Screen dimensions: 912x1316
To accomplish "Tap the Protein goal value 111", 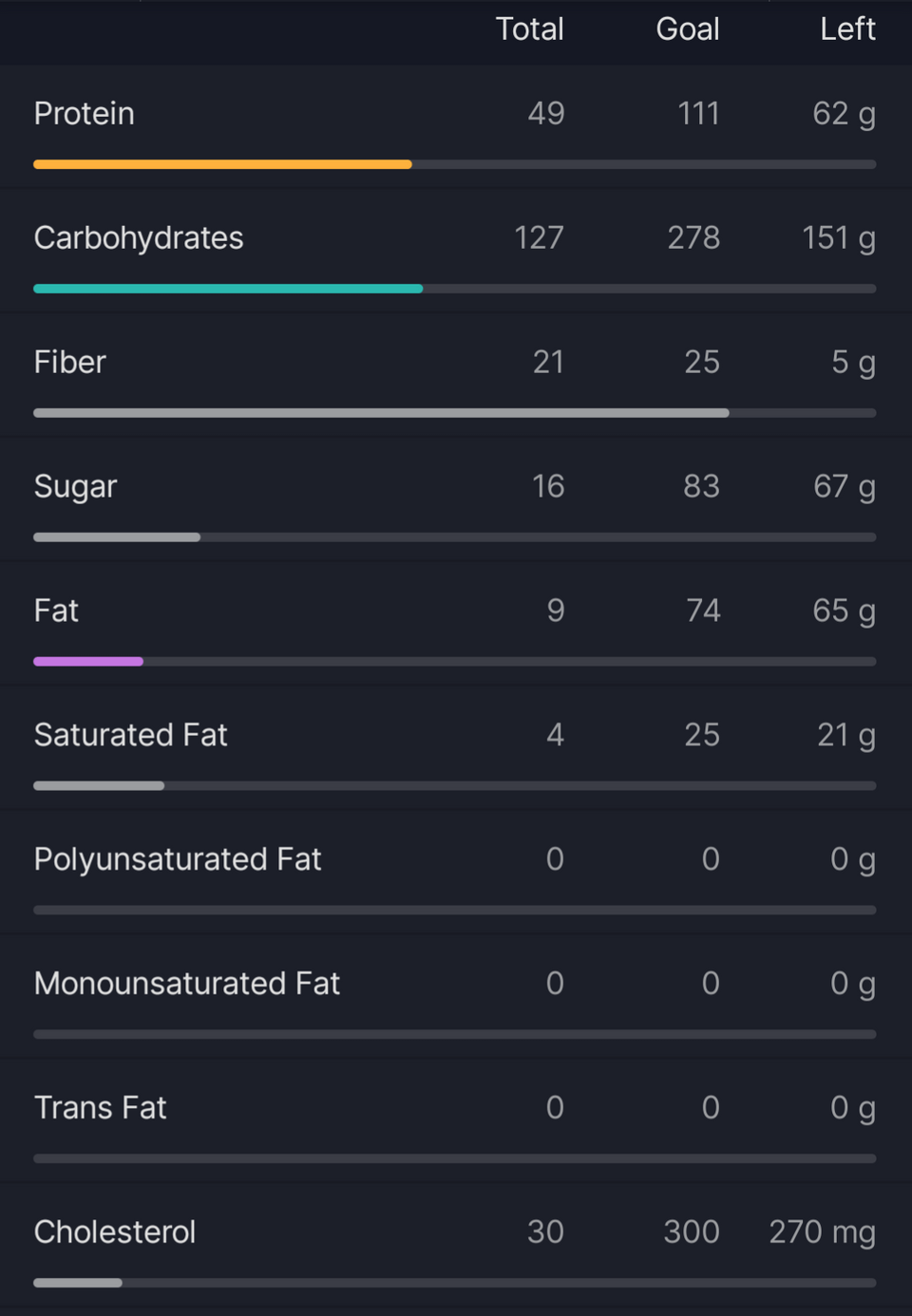I will tap(698, 114).
